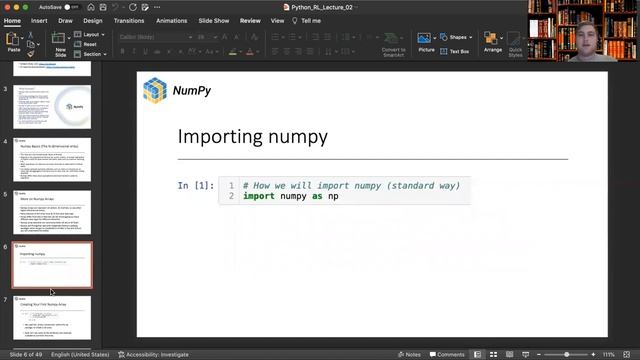
Task: Toggle Underline formatting
Action: (145, 51)
